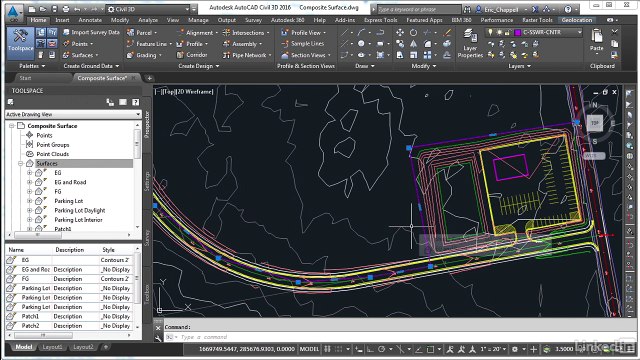Screen dimensions: 640x360
Task: Click the Eric_Chappell account button
Action: 501,9
